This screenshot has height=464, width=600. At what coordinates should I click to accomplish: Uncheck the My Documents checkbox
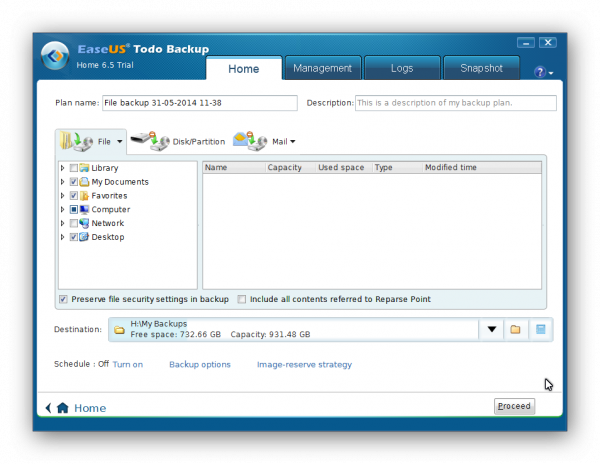[73, 182]
